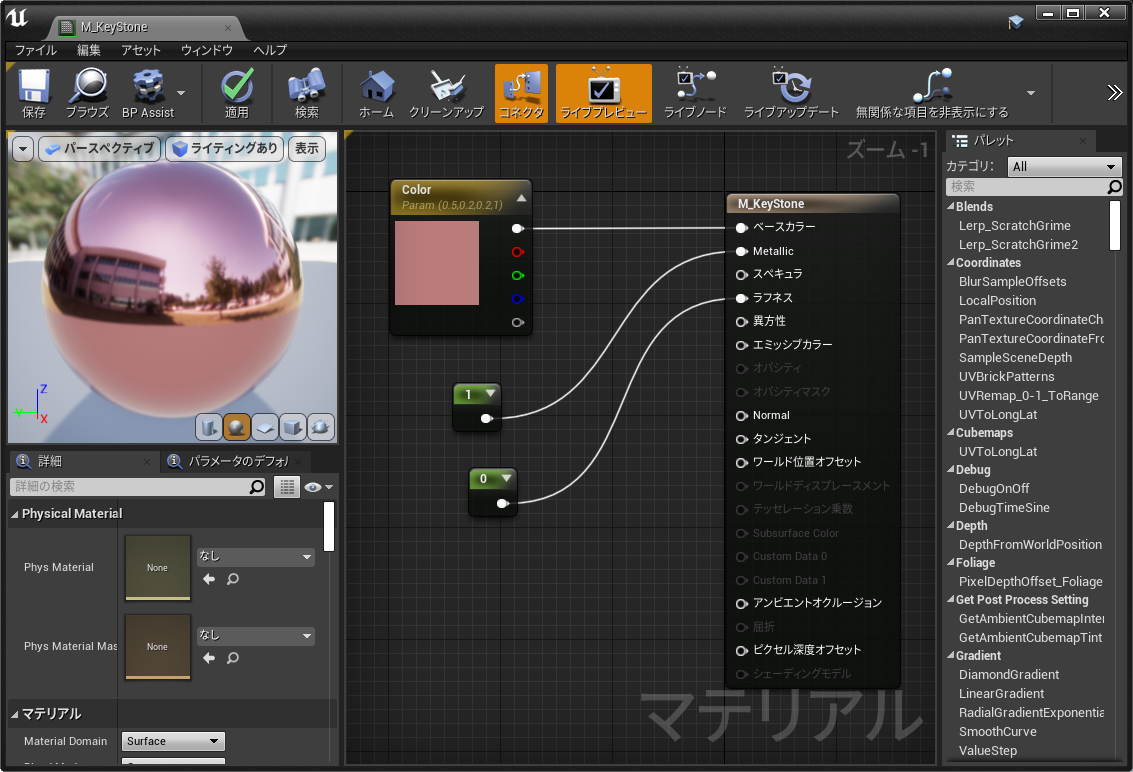Run クリーンアップ (Clean Up) icon

point(446,93)
